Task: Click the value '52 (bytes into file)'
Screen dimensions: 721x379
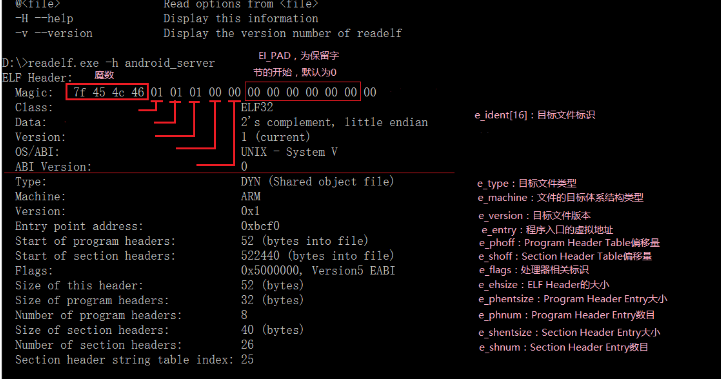Action: (x=304, y=241)
